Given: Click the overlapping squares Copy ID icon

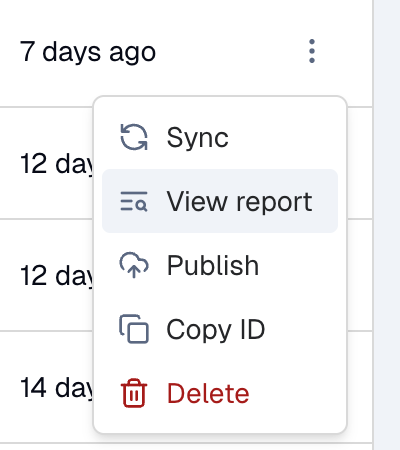Looking at the screenshot, I should click(134, 329).
